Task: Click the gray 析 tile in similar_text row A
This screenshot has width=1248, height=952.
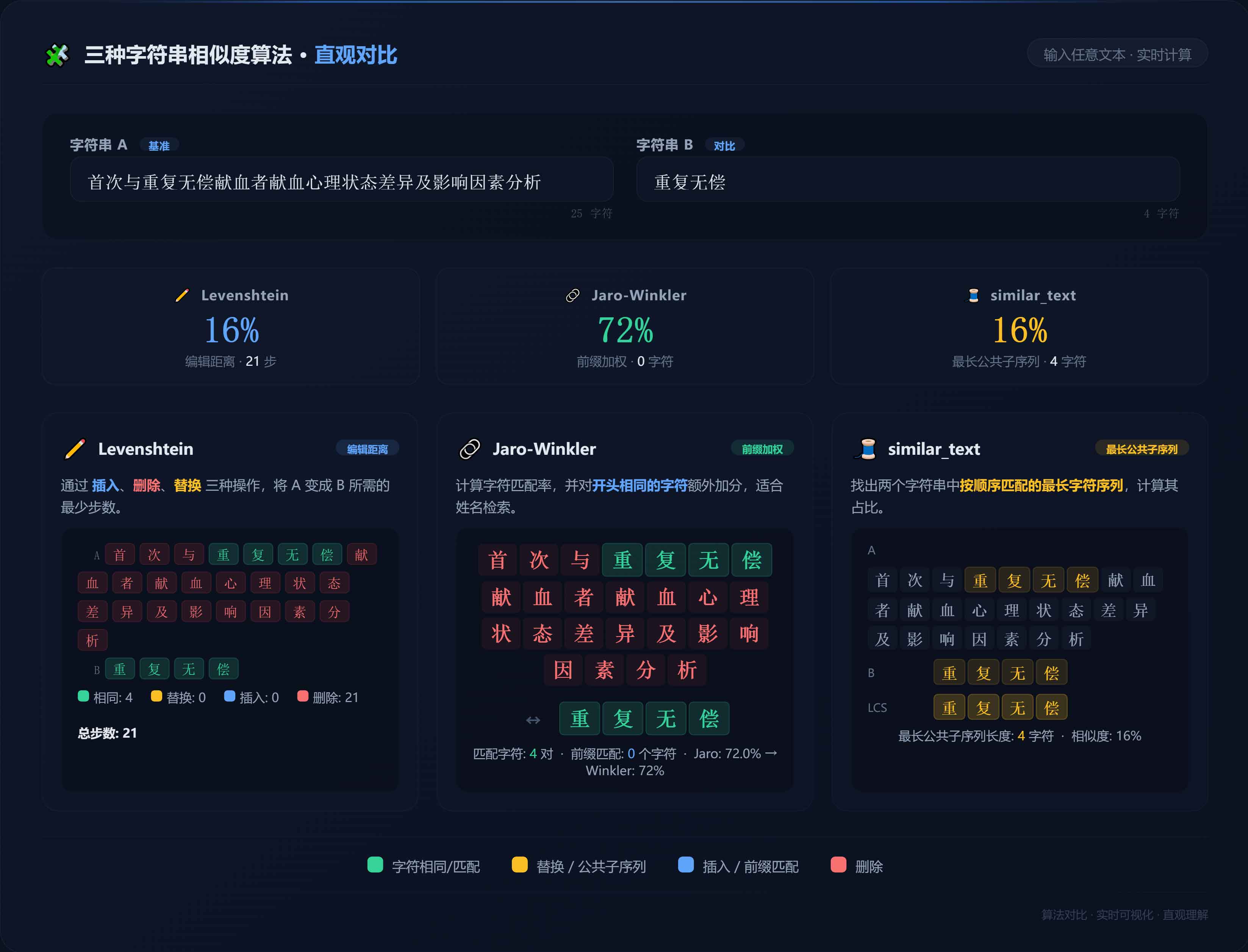Action: point(1076,639)
